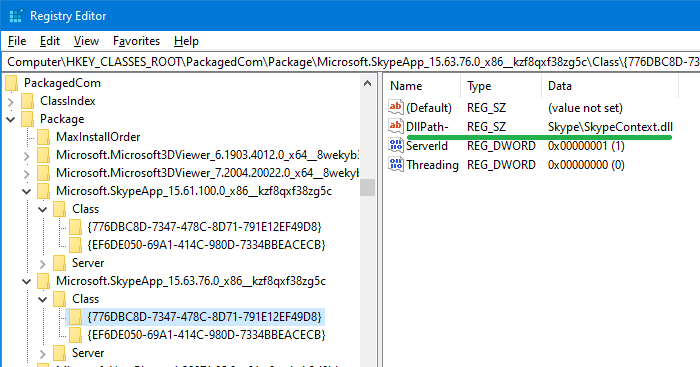Open the Favorites menu
The width and height of the screenshot is (700, 367).
[136, 41]
